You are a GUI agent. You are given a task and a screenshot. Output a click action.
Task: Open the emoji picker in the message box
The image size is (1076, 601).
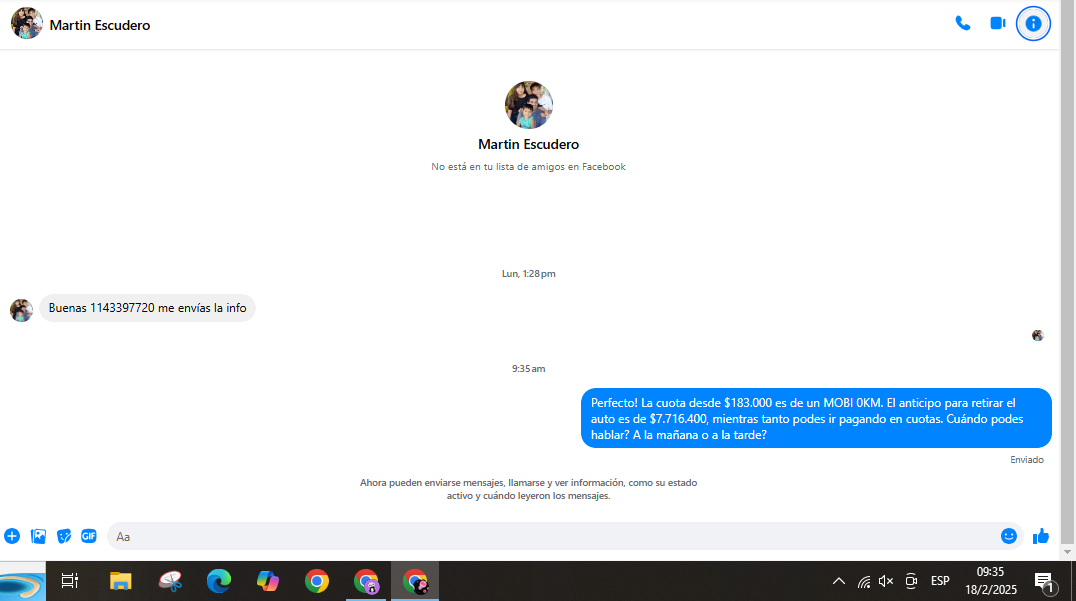click(x=1008, y=536)
